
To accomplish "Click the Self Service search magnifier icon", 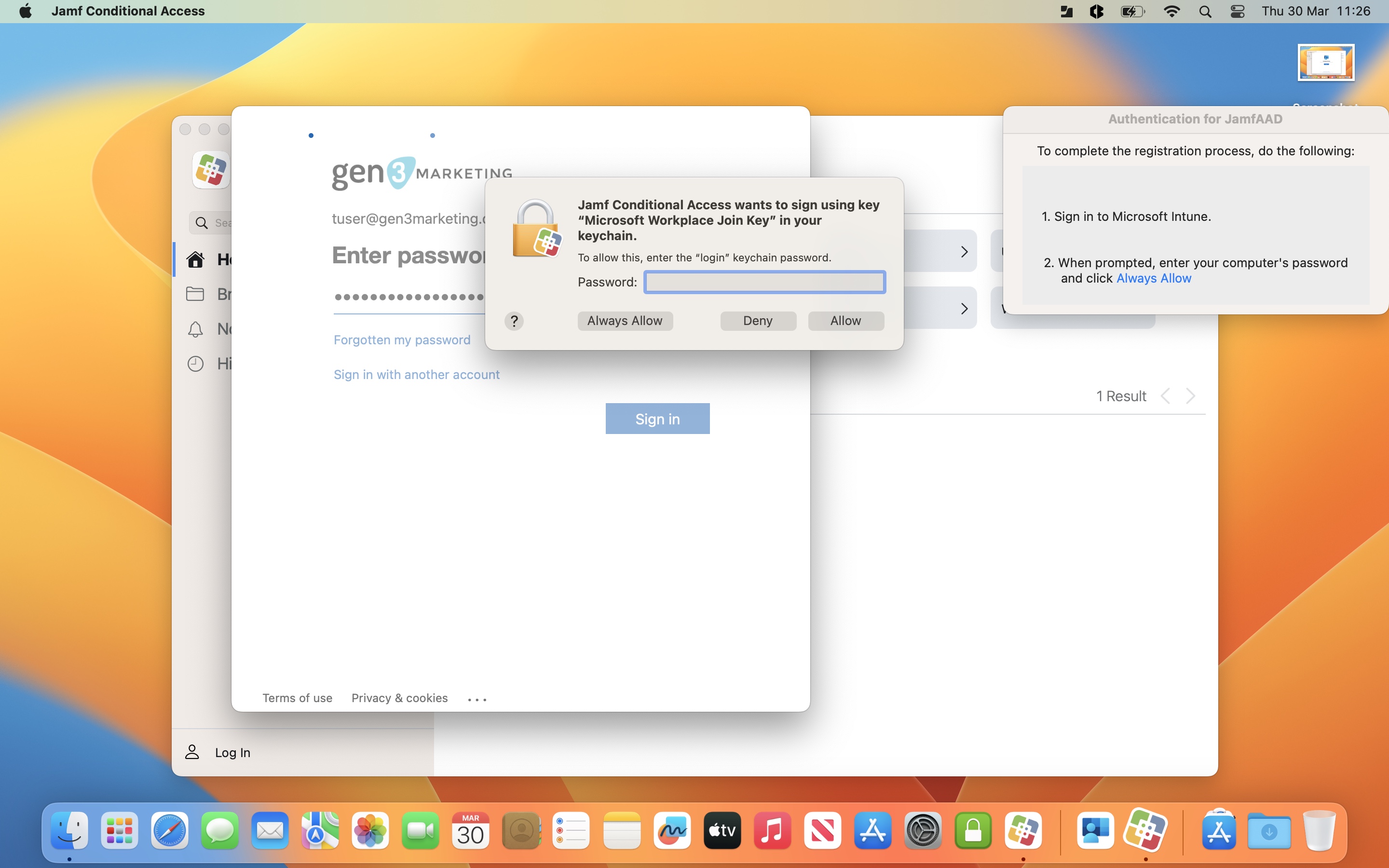I will coord(202,223).
